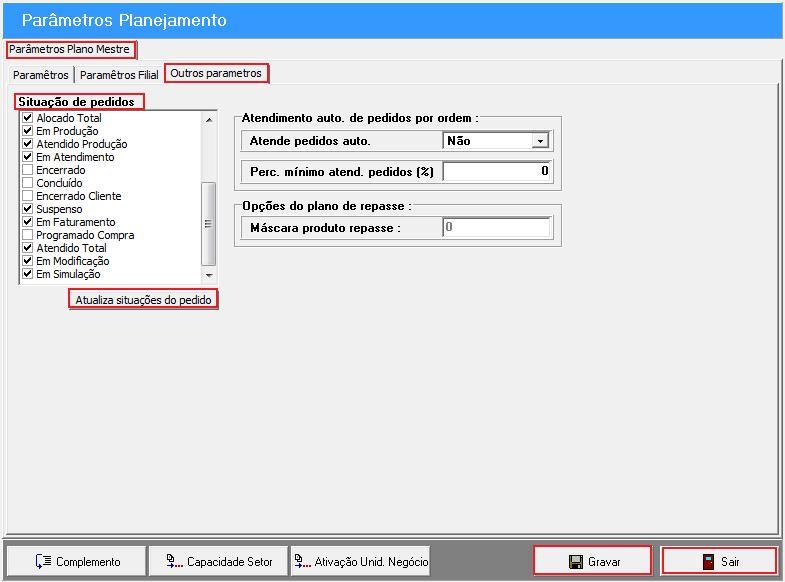Image resolution: width=785 pixels, height=582 pixels.
Task: Click the Gravar save disk icon
Action: click(576, 562)
